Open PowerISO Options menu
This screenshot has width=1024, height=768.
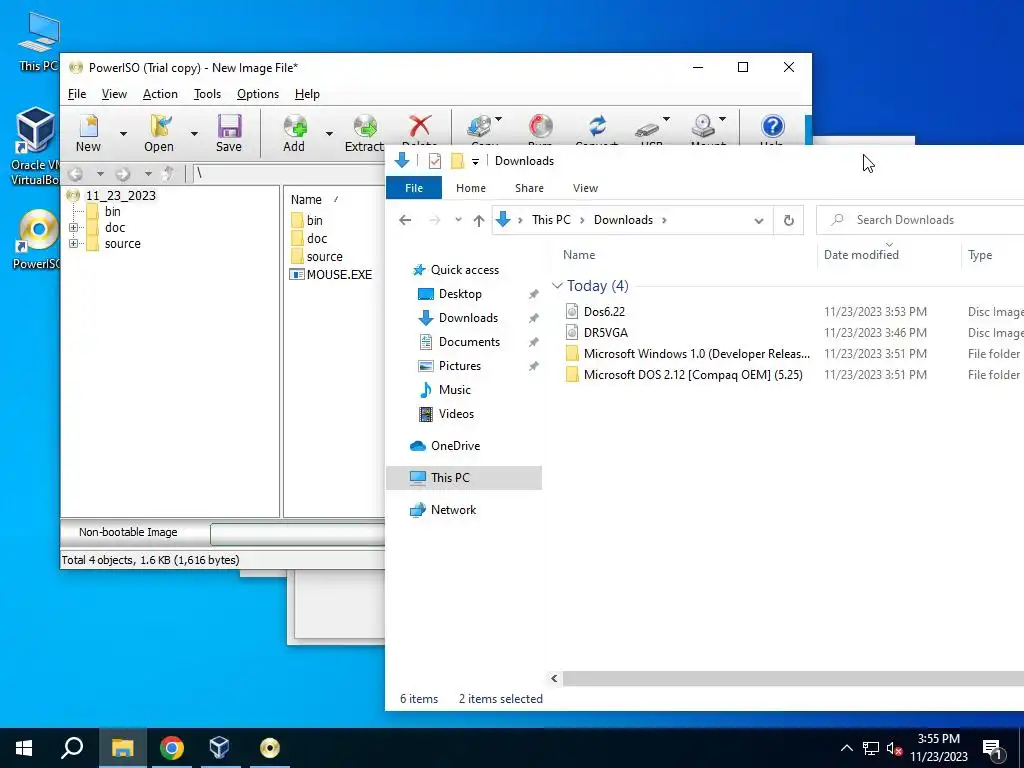(x=258, y=94)
